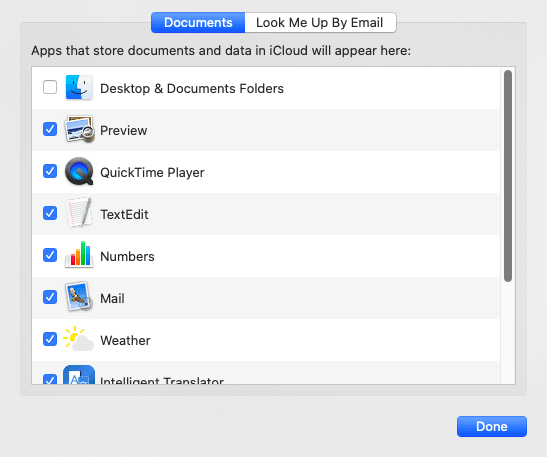Uncheck the Intelligent Translator checkbox
The image size is (547, 457).
(x=50, y=379)
